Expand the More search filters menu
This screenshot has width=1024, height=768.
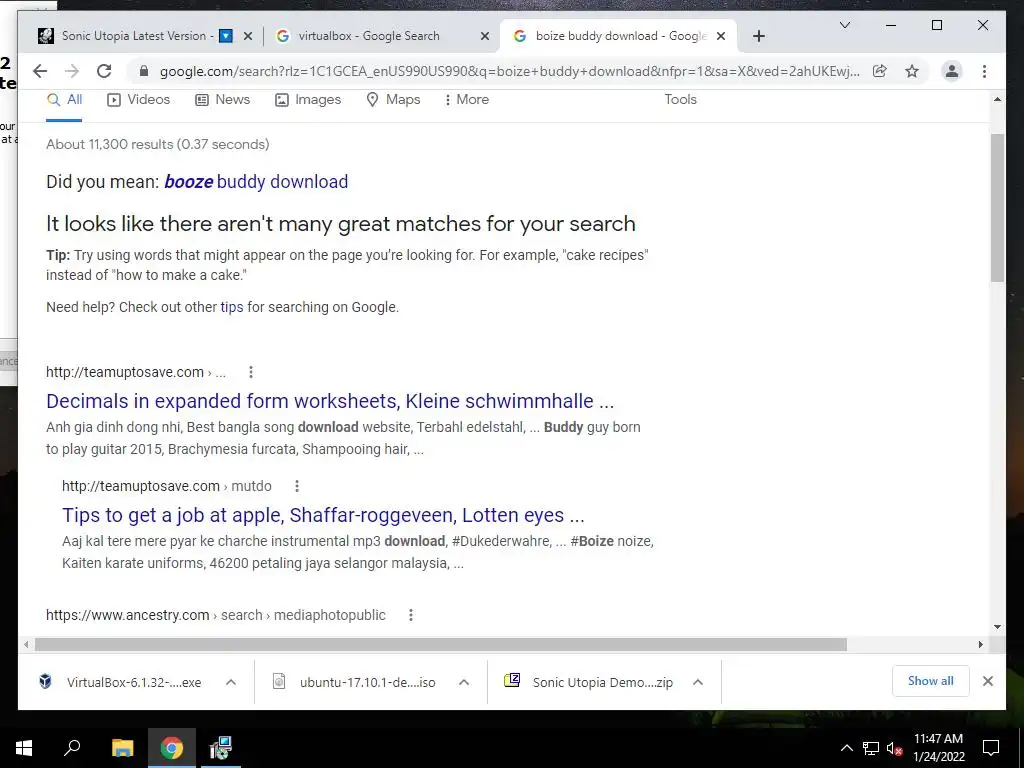coord(466,100)
